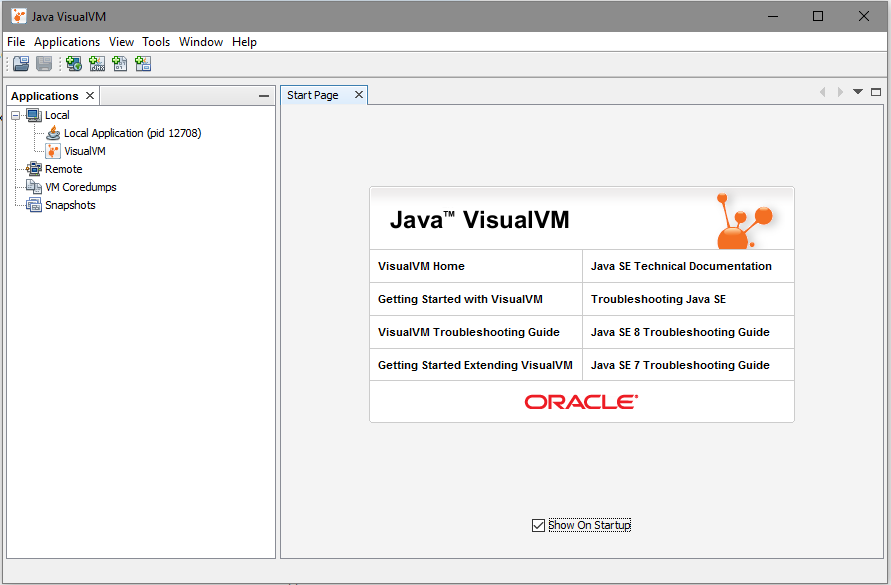Click the Oracle logo on the Start Page
This screenshot has height=585, width=891.
(581, 402)
